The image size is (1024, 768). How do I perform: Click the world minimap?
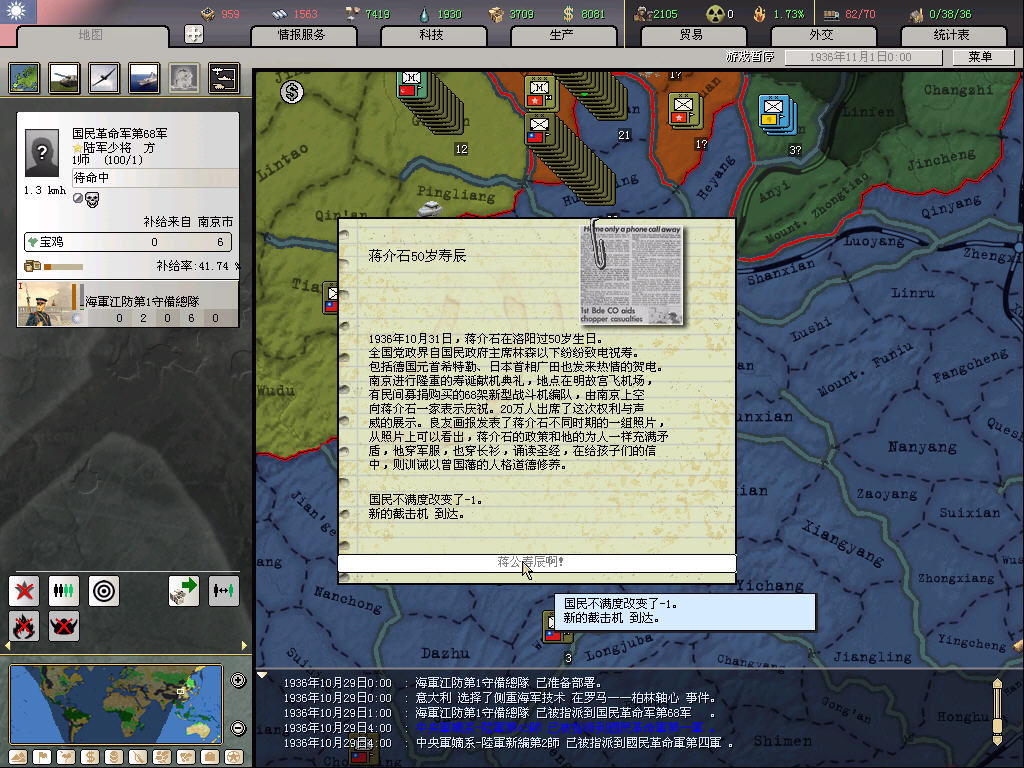coord(116,704)
